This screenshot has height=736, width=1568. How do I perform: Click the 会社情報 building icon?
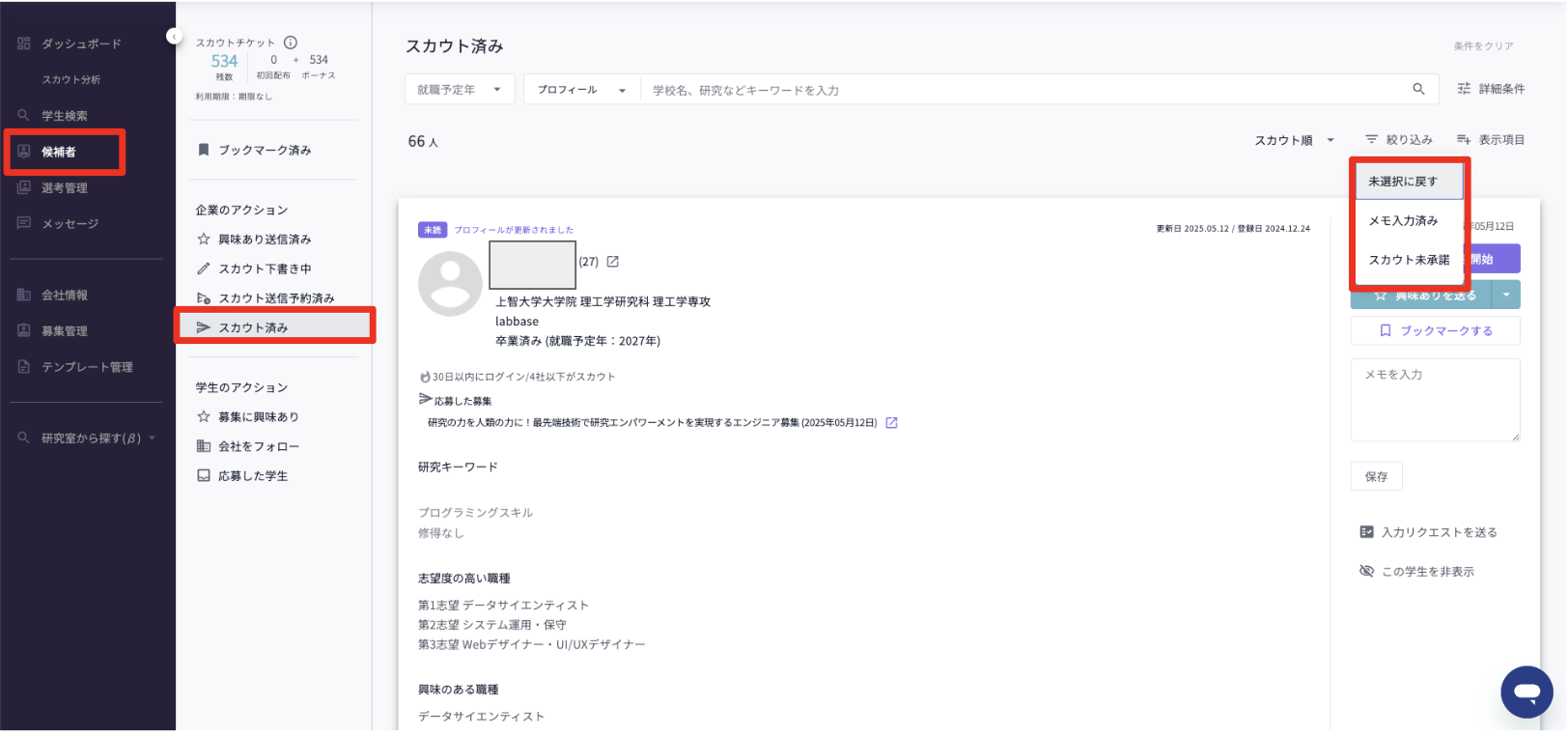click(24, 295)
